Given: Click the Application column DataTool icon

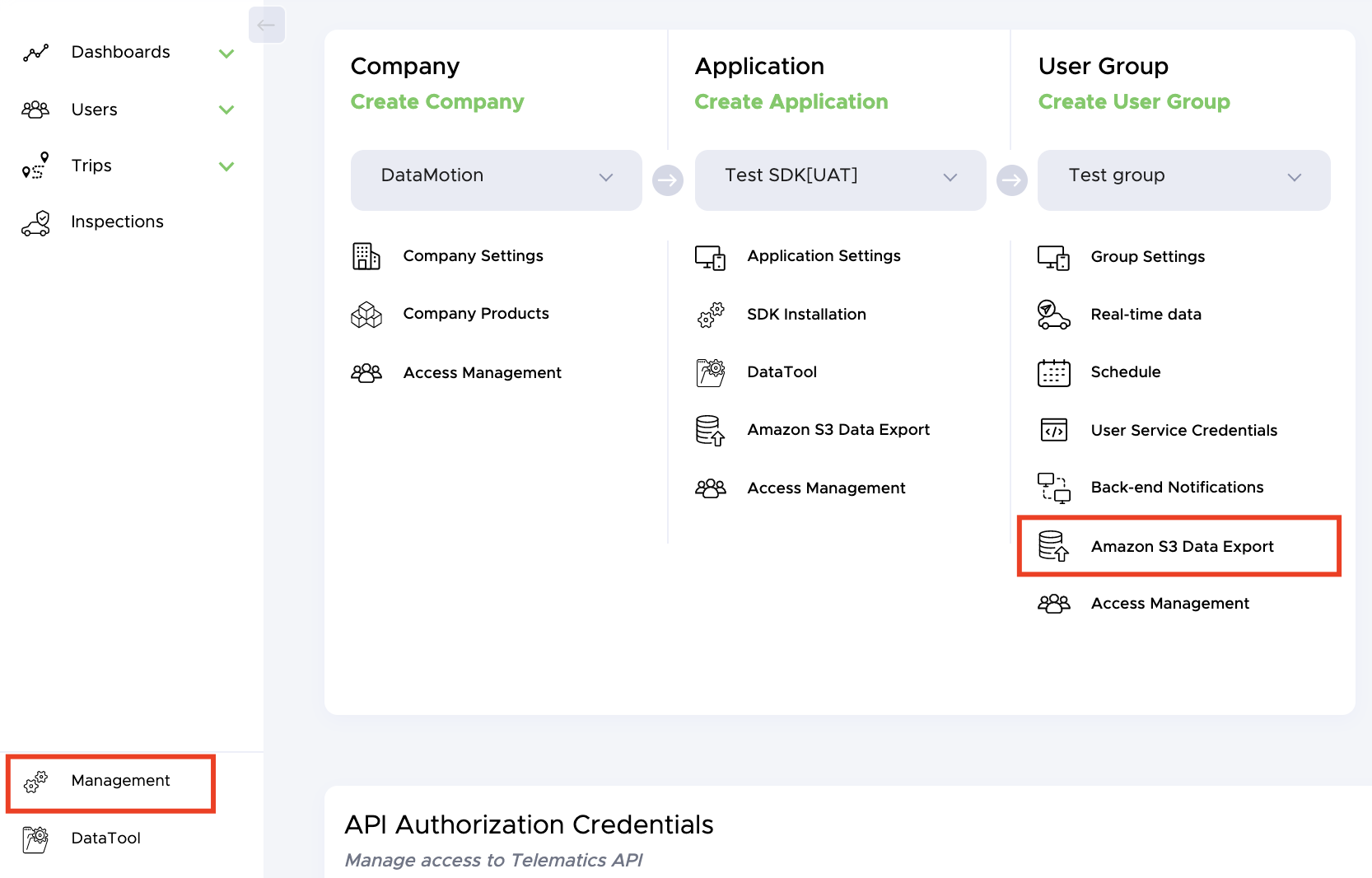Looking at the screenshot, I should coord(710,372).
